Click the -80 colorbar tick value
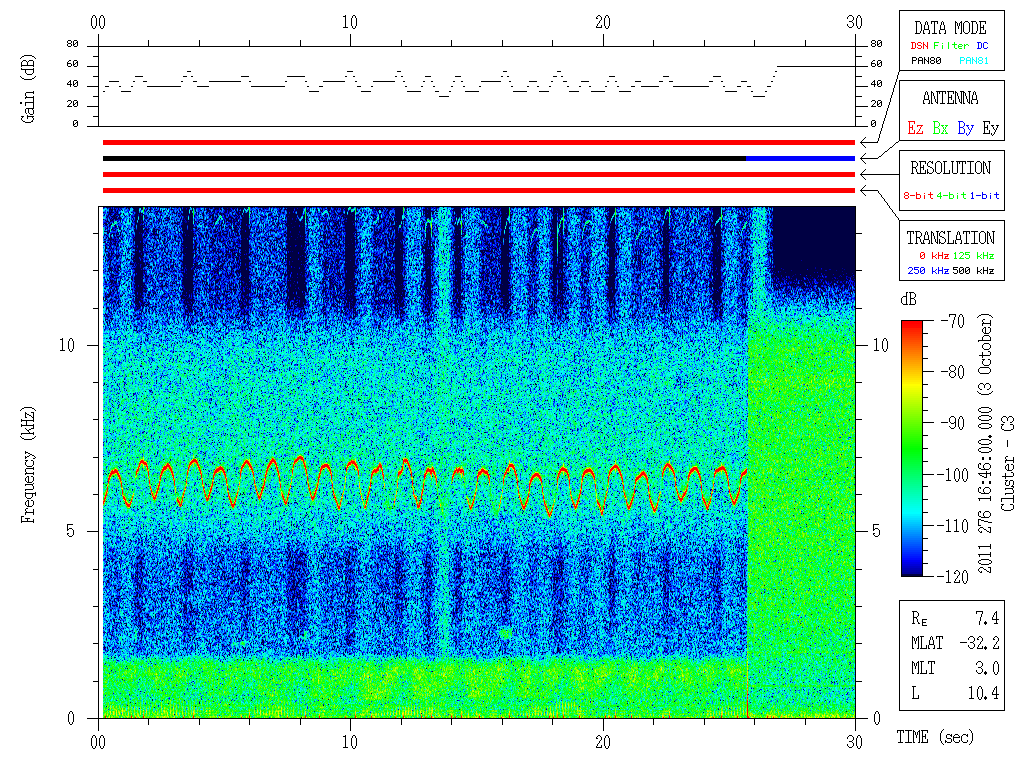This screenshot has width=1024, height=768. pos(953,372)
